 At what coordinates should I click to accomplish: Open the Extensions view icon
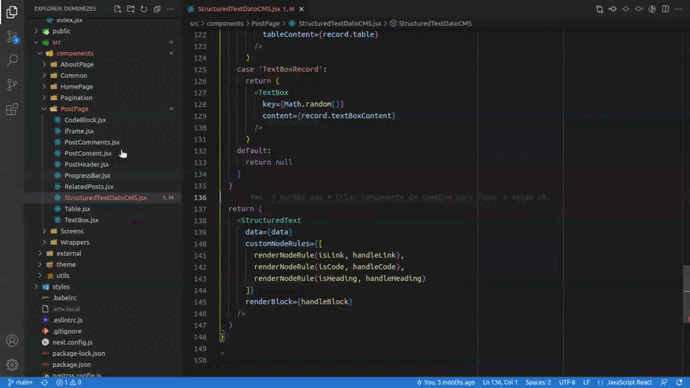coord(12,109)
